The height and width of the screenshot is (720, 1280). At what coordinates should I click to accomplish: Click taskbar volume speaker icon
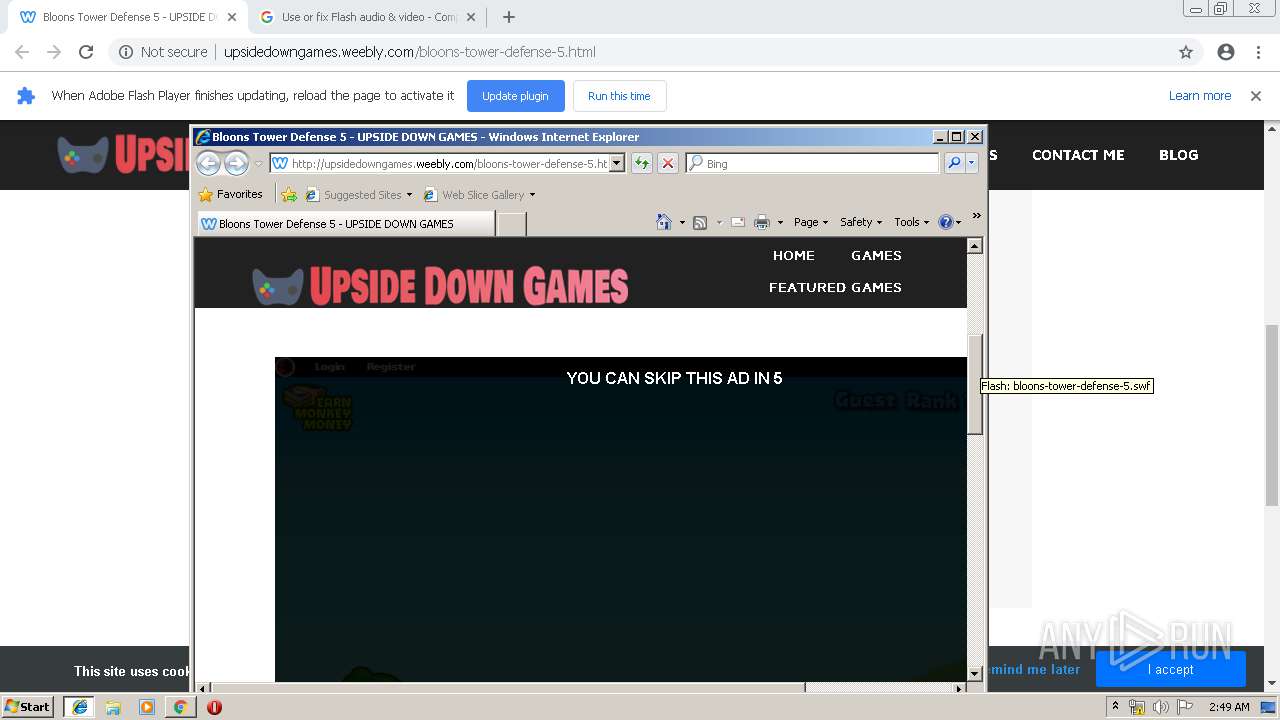pos(1161,707)
